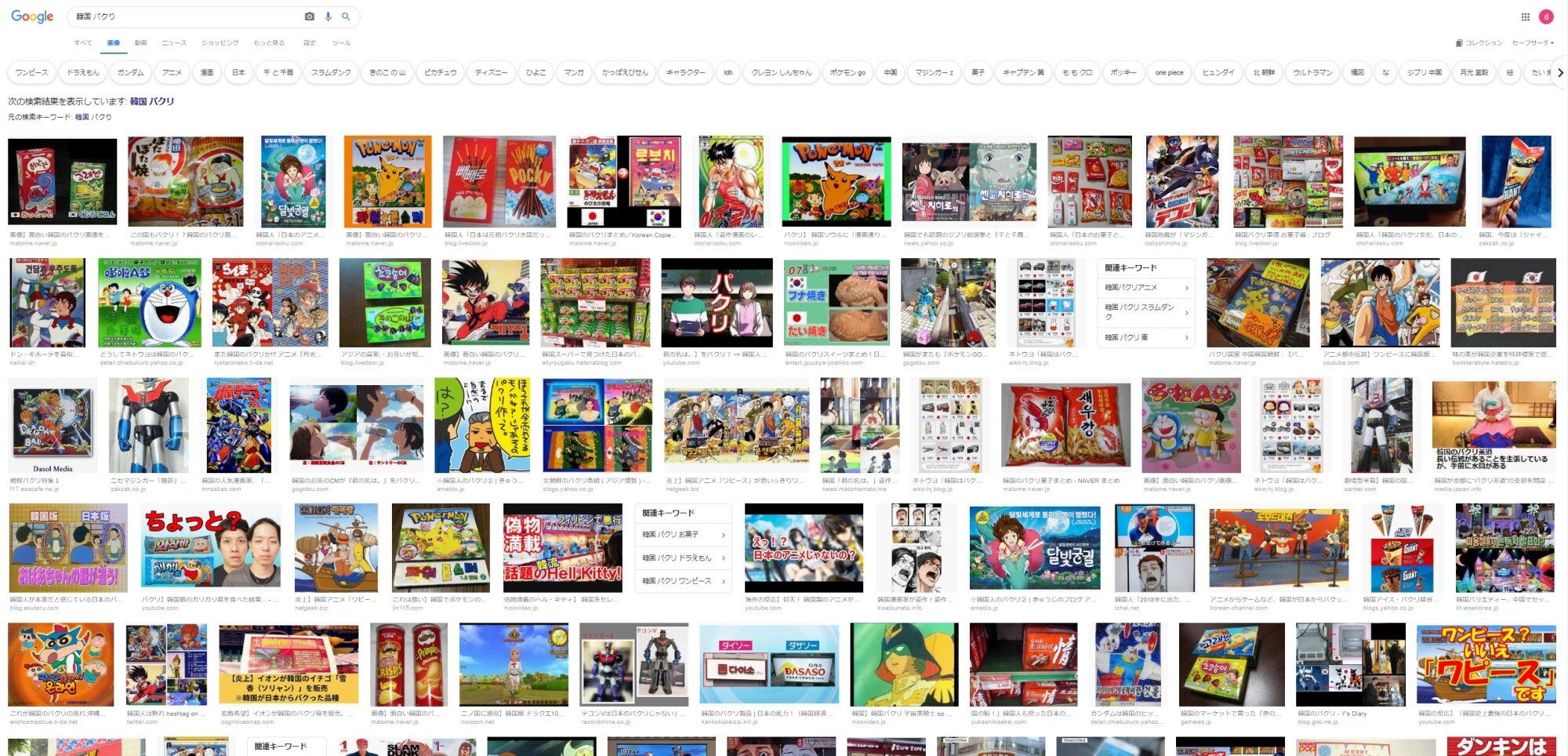Click the camera search-by-image icon
This screenshot has width=1568, height=756.
310,16
